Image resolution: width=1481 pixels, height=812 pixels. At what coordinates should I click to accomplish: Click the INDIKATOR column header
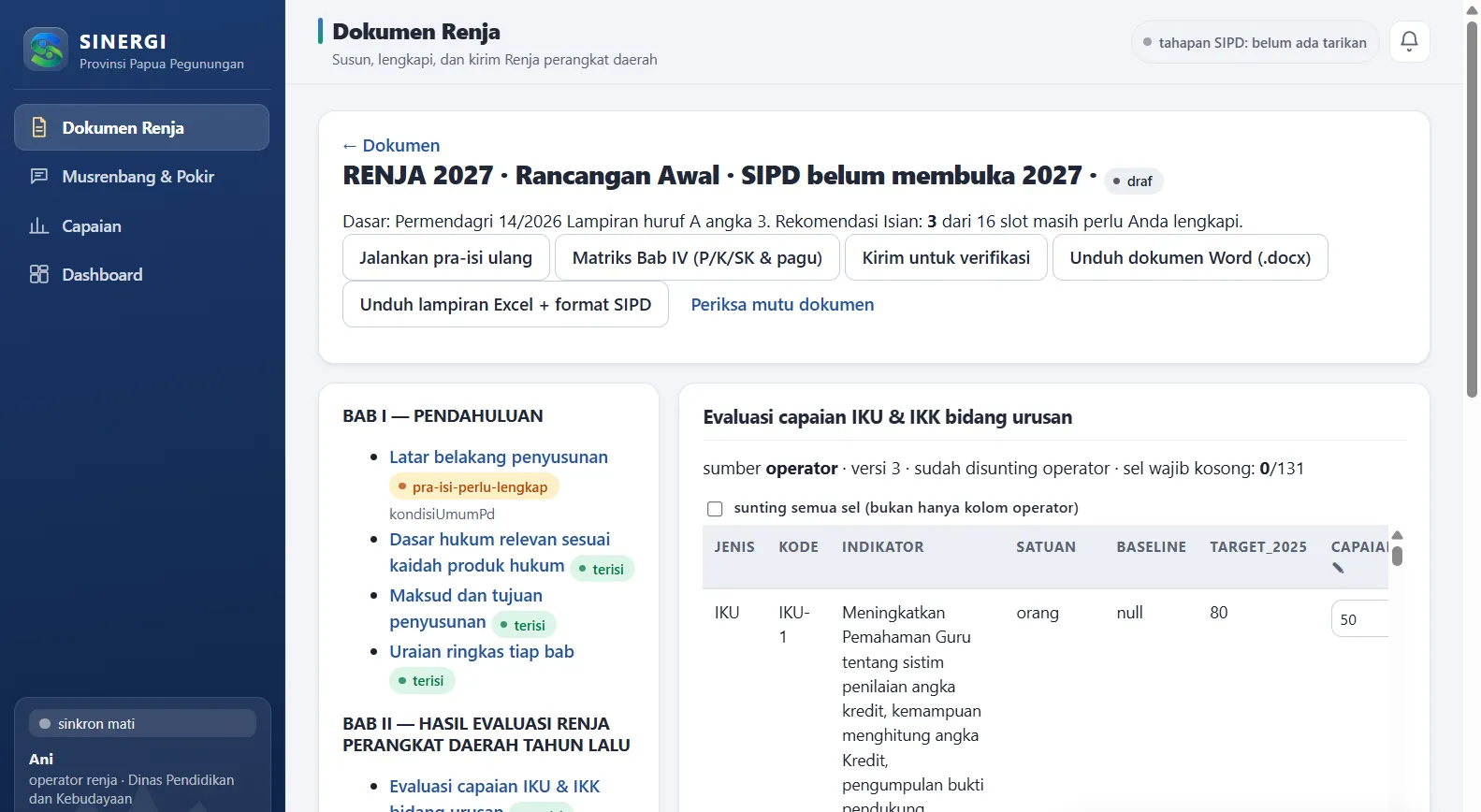[882, 547]
